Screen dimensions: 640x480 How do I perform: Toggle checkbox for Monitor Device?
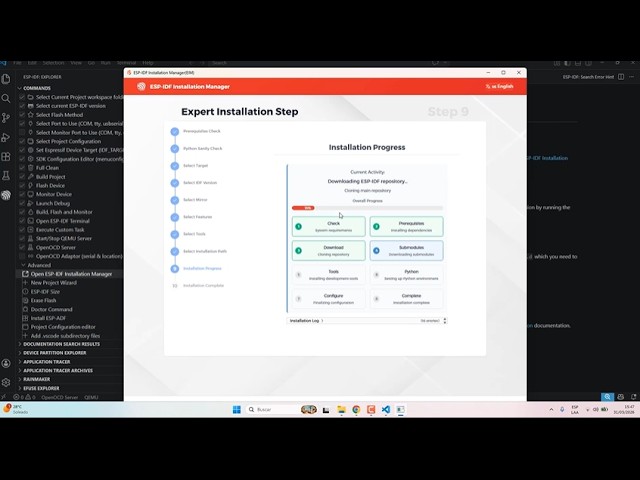click(x=22, y=194)
